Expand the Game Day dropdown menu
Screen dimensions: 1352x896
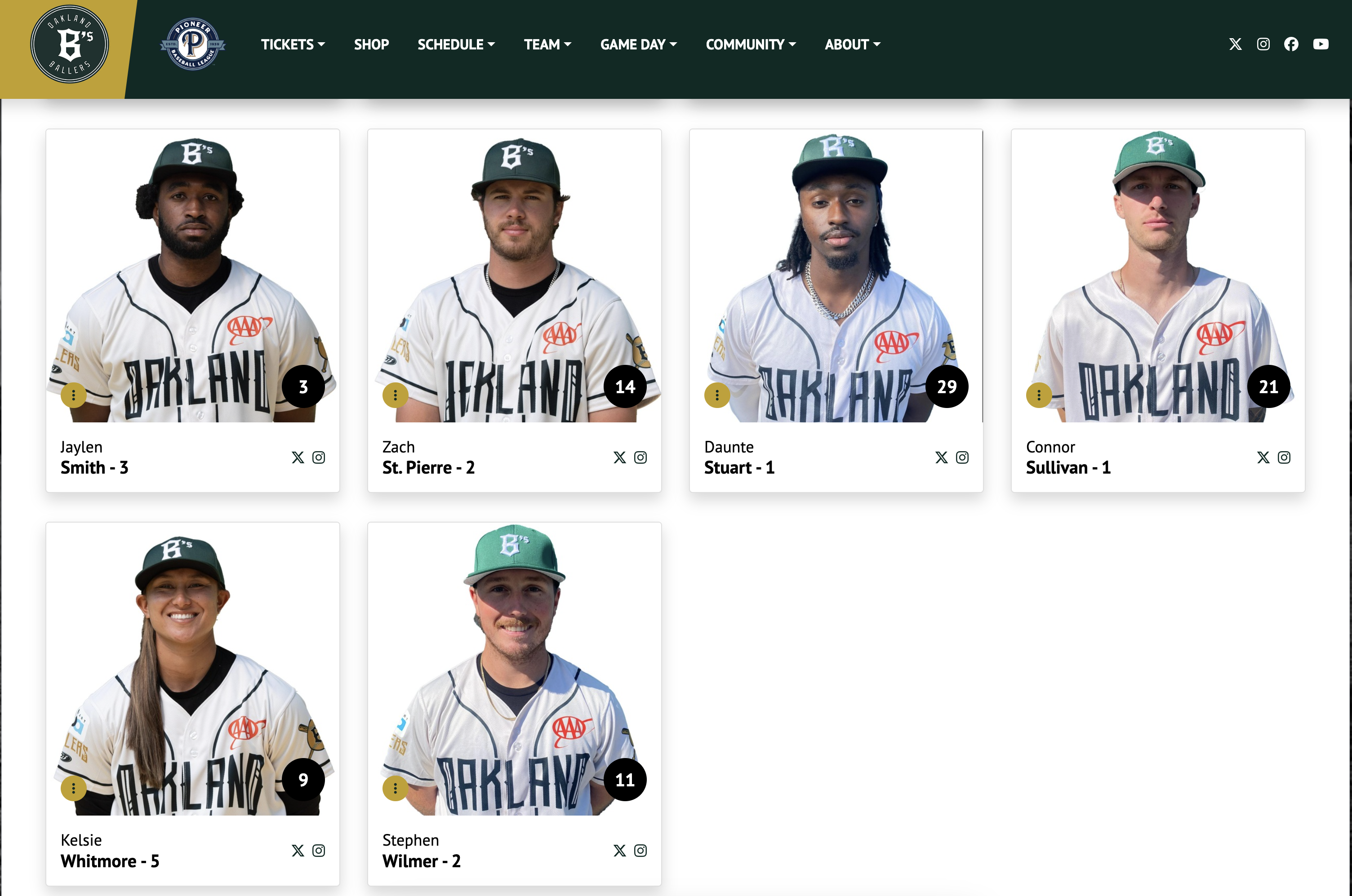coord(638,44)
